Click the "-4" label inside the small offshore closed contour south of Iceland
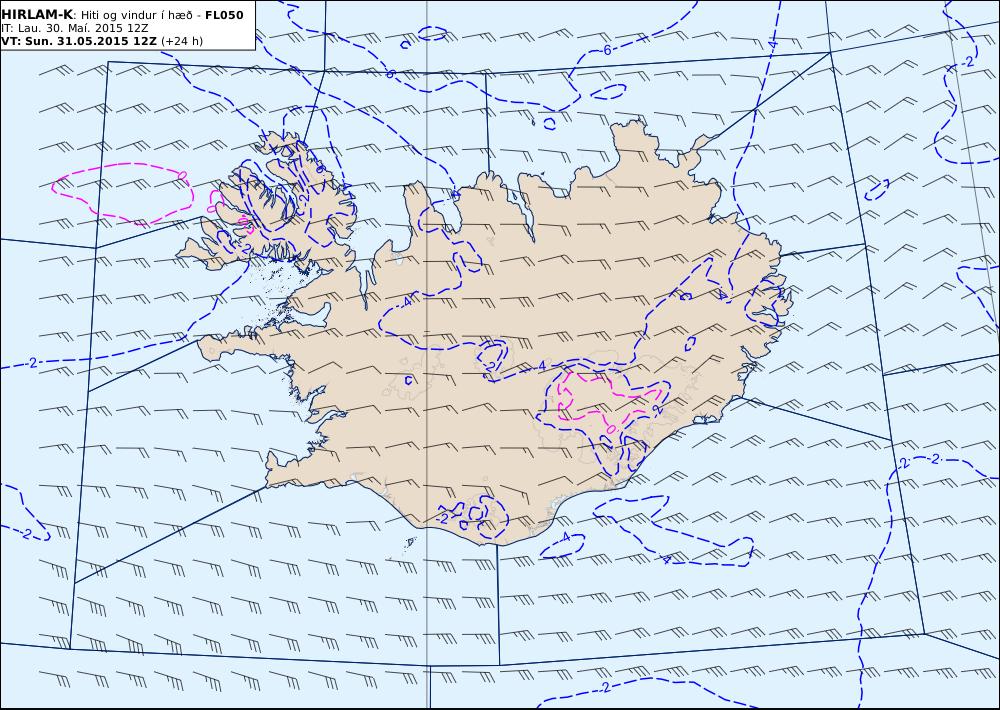This screenshot has width=1000, height=710. [564, 538]
